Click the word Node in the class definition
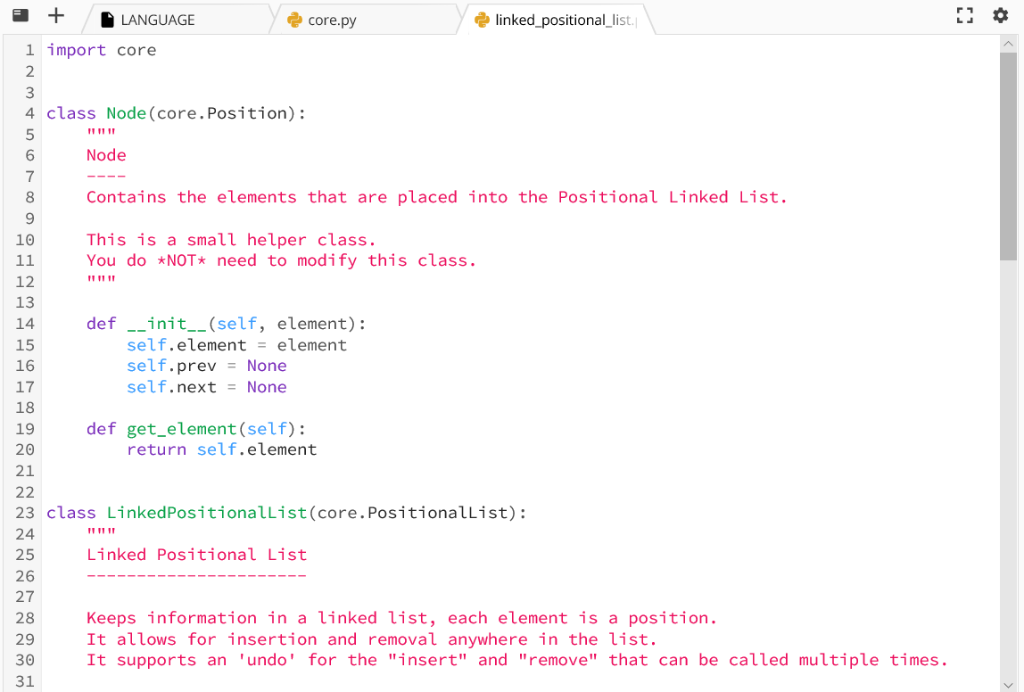1024x692 pixels. click(125, 113)
